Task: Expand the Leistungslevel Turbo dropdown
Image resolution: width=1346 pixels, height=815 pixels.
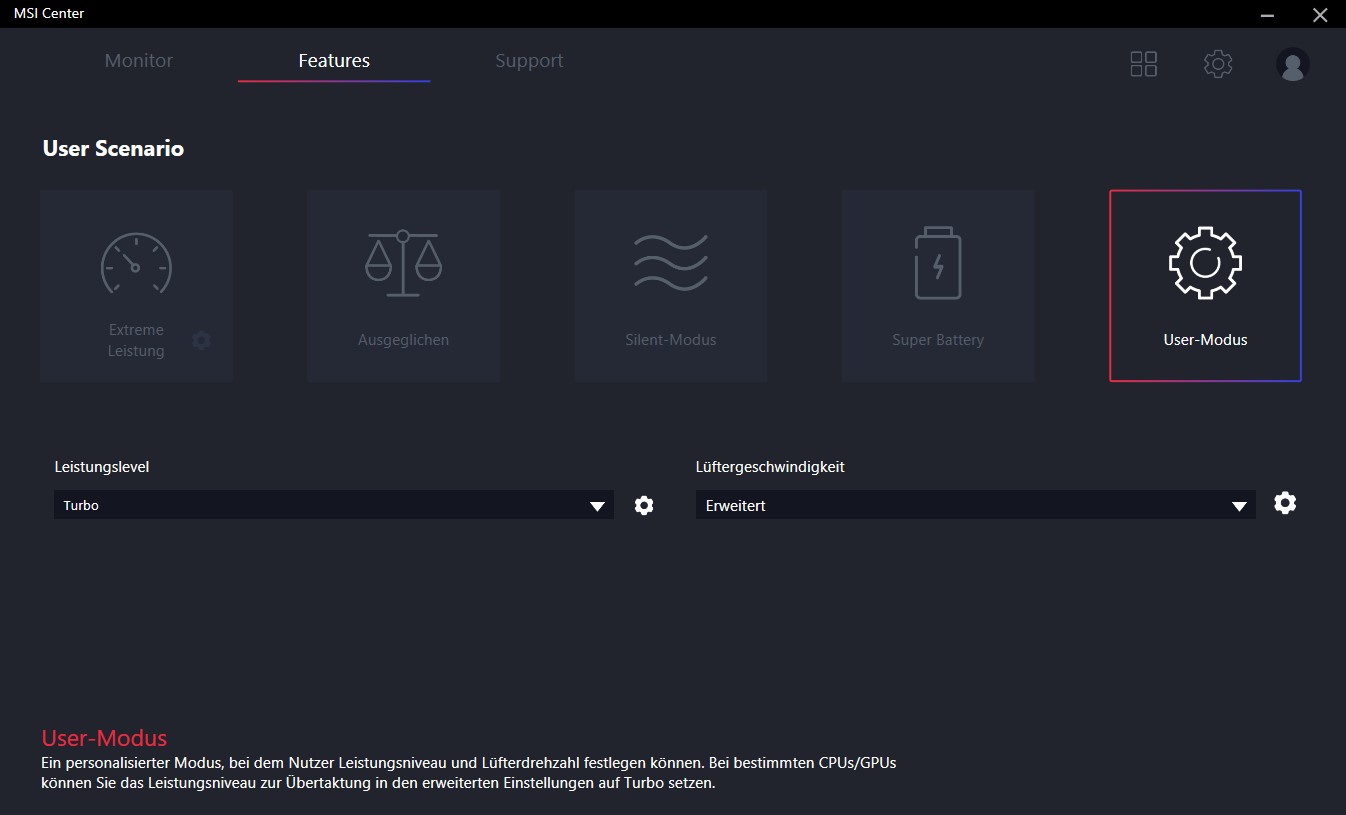Action: 334,505
